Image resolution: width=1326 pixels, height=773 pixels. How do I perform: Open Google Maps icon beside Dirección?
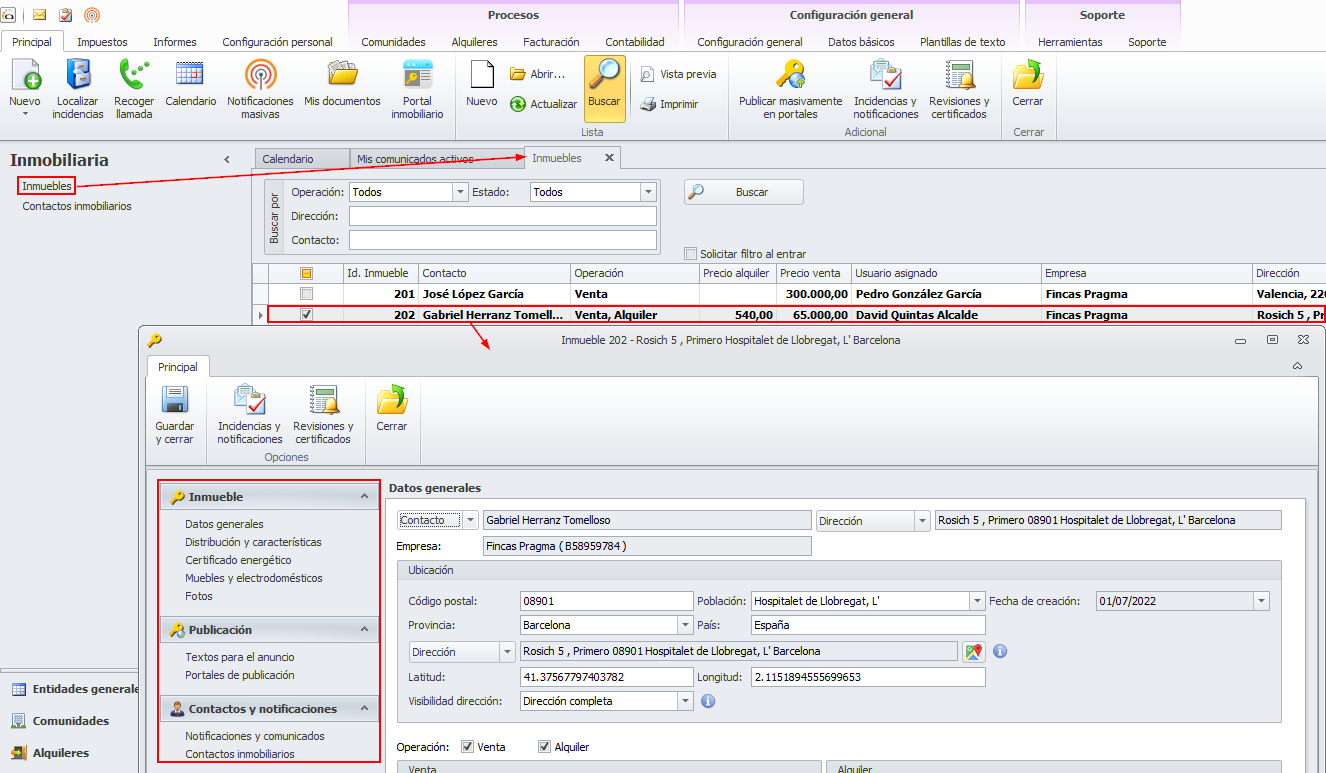(973, 652)
